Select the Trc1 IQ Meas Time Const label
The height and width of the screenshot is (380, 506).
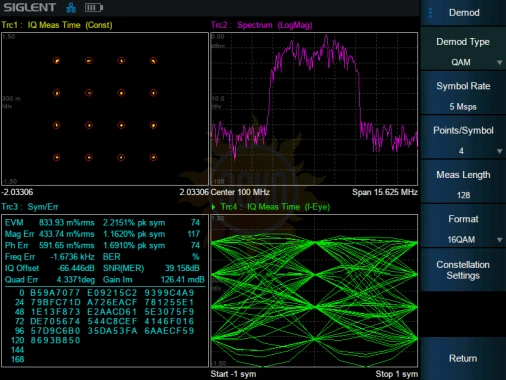pyautogui.click(x=57, y=25)
